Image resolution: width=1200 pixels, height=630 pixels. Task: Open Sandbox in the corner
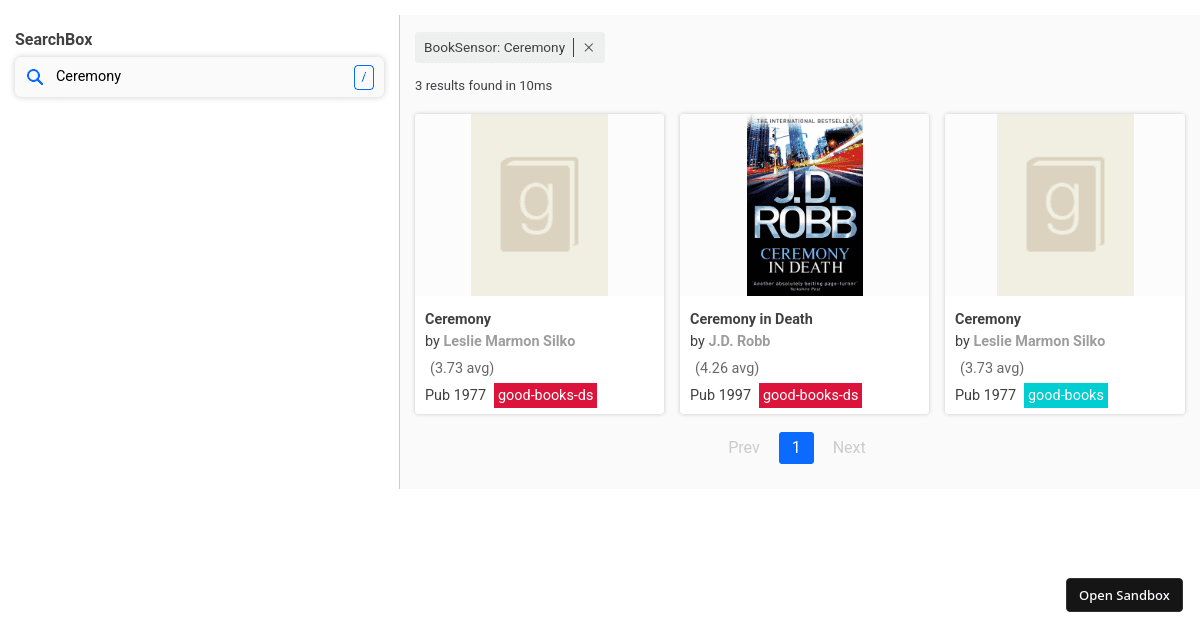[x=1124, y=594]
